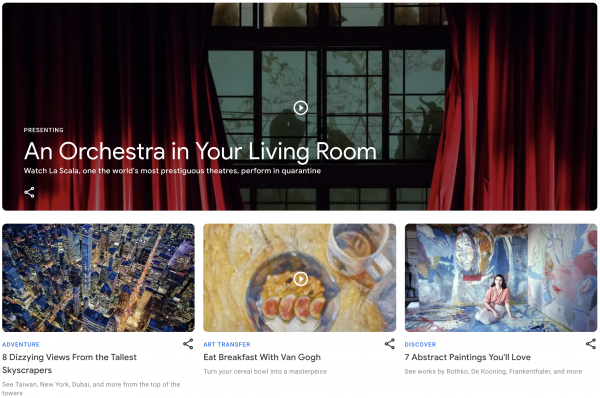Share the Orchestra in Your Living Room feature
Image resolution: width=600 pixels, height=398 pixels.
click(x=29, y=192)
